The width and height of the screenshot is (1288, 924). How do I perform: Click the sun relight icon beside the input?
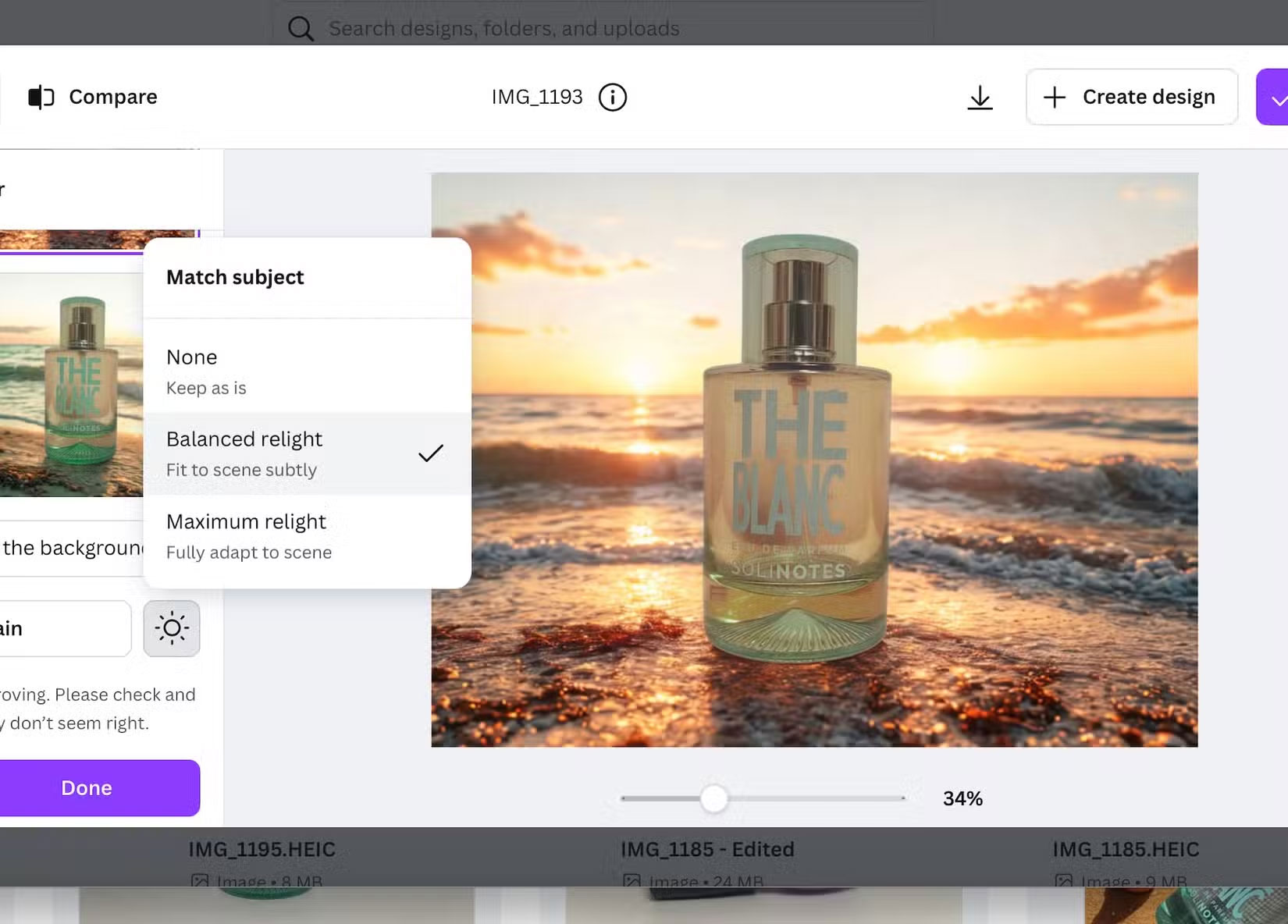point(172,628)
